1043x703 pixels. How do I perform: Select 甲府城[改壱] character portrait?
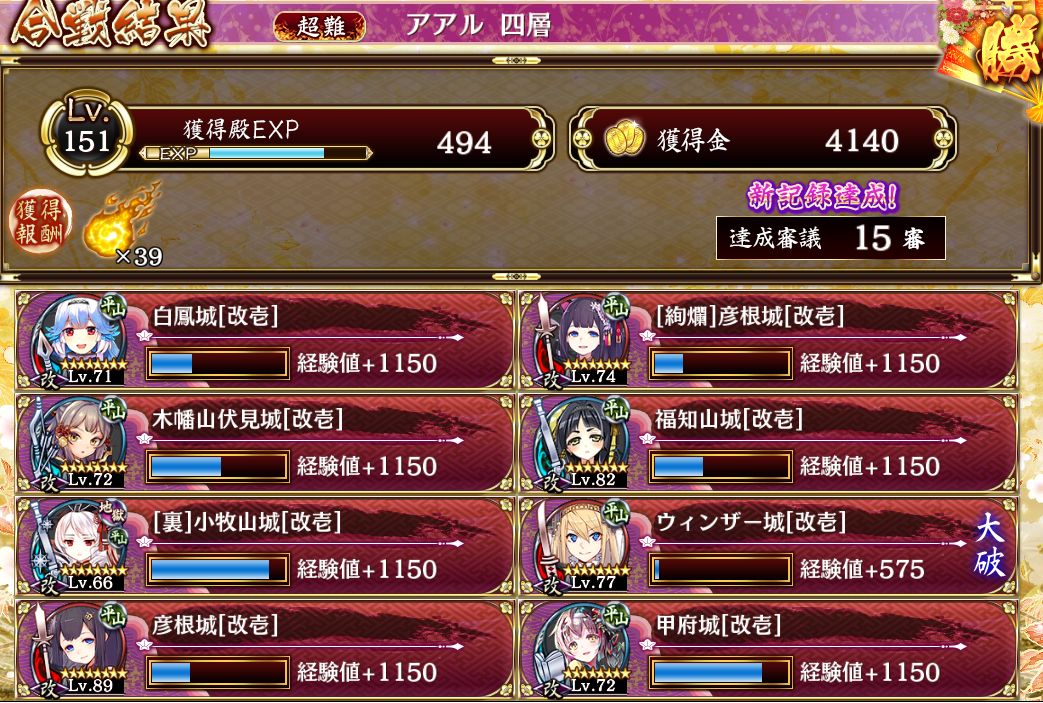click(579, 648)
